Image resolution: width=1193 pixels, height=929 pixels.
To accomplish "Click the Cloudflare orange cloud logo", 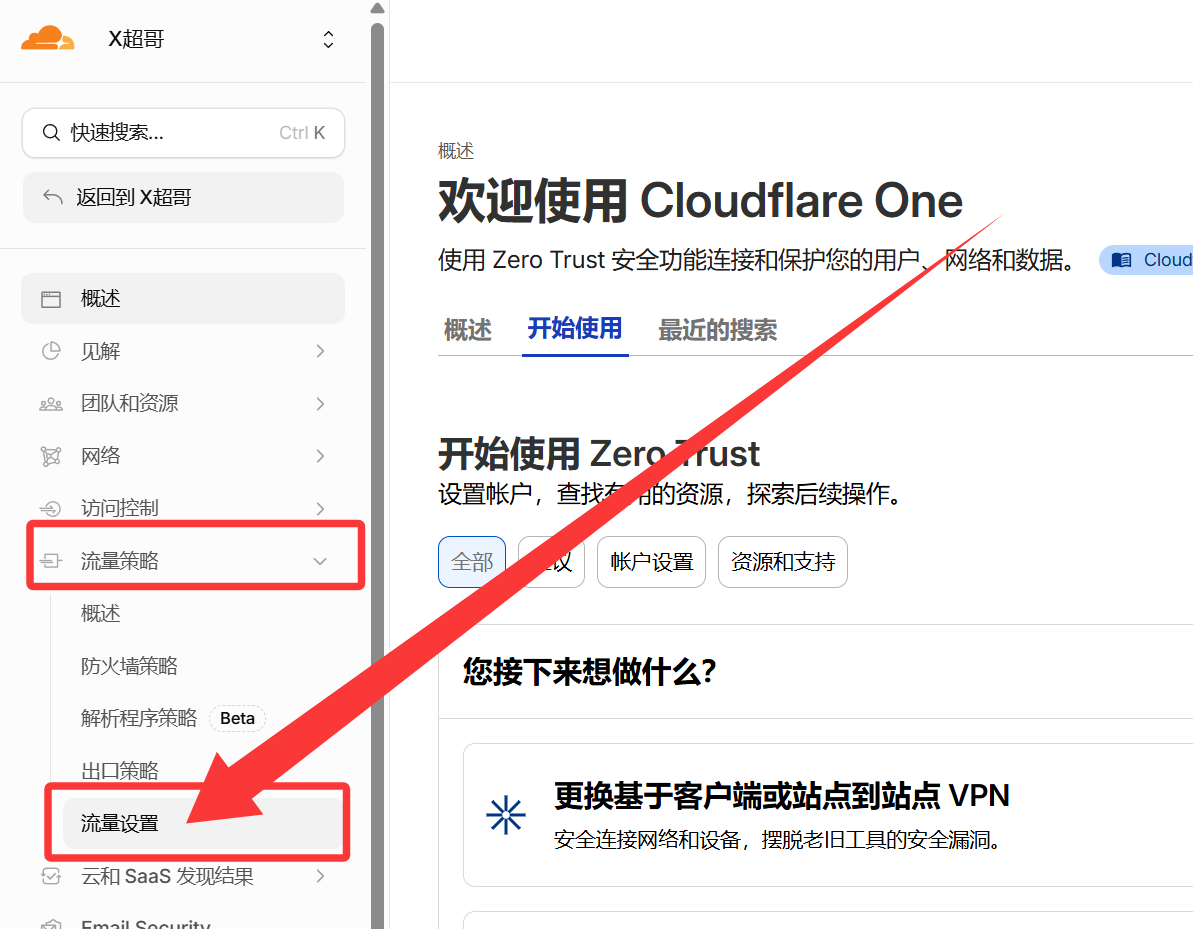I will (x=48, y=39).
